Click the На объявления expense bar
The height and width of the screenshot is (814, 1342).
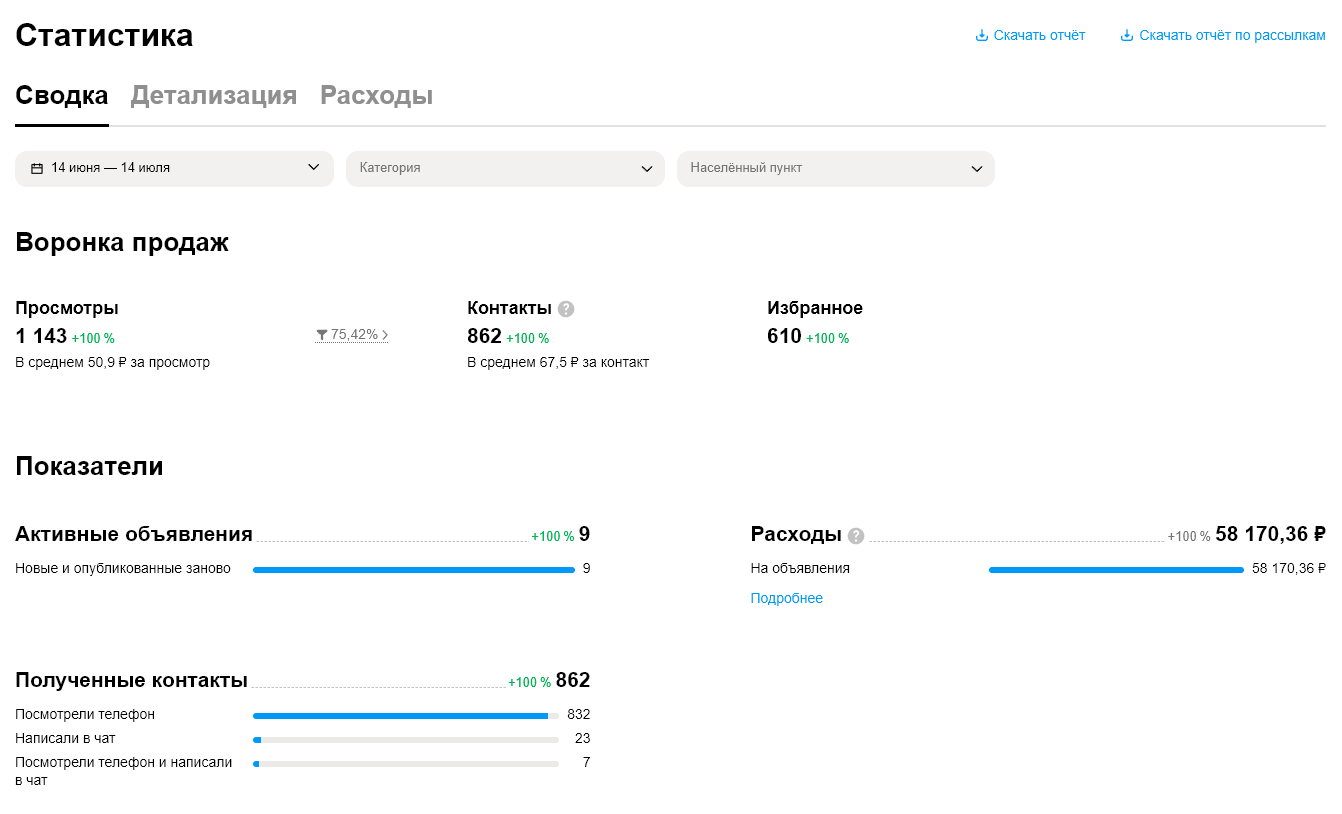point(1116,569)
